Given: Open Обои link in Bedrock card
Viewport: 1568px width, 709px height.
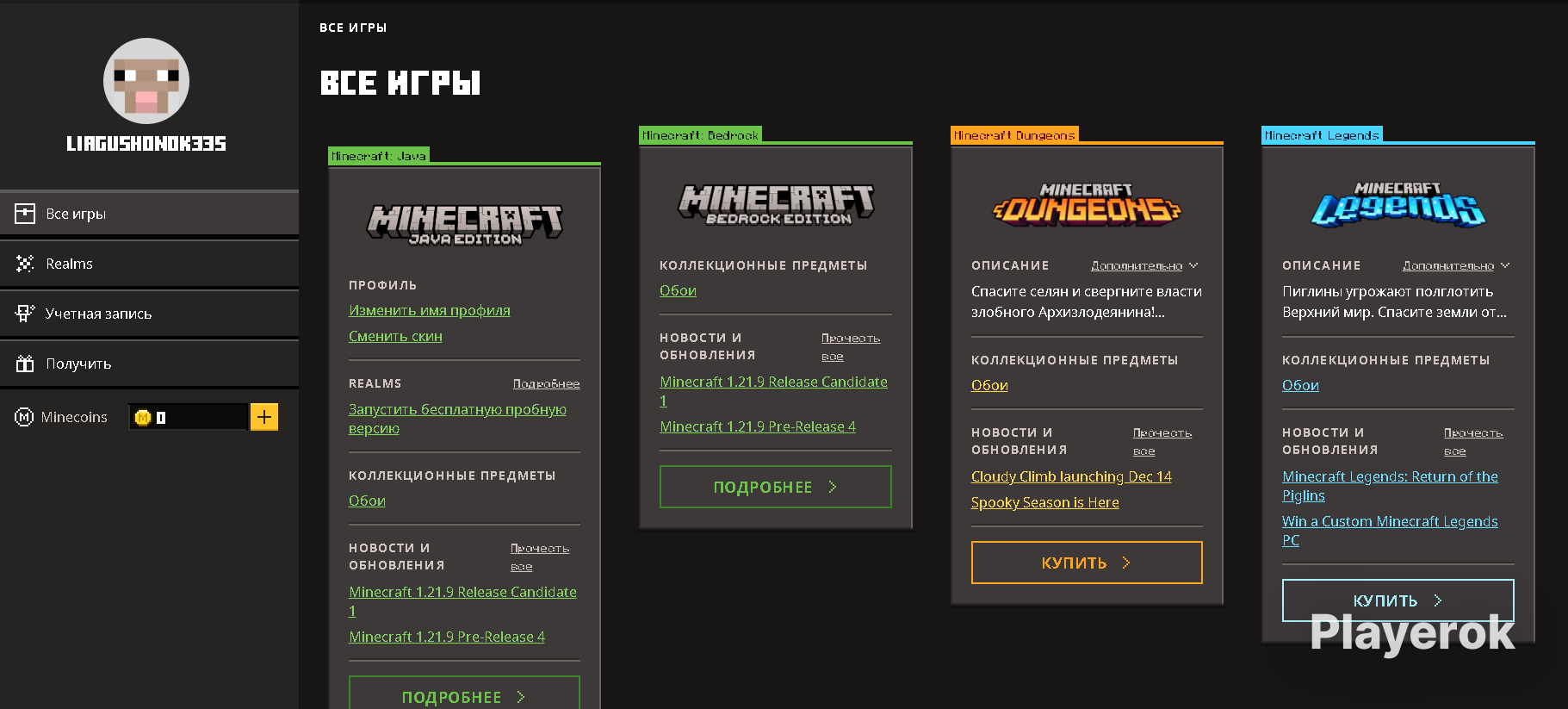Looking at the screenshot, I should tap(678, 291).
